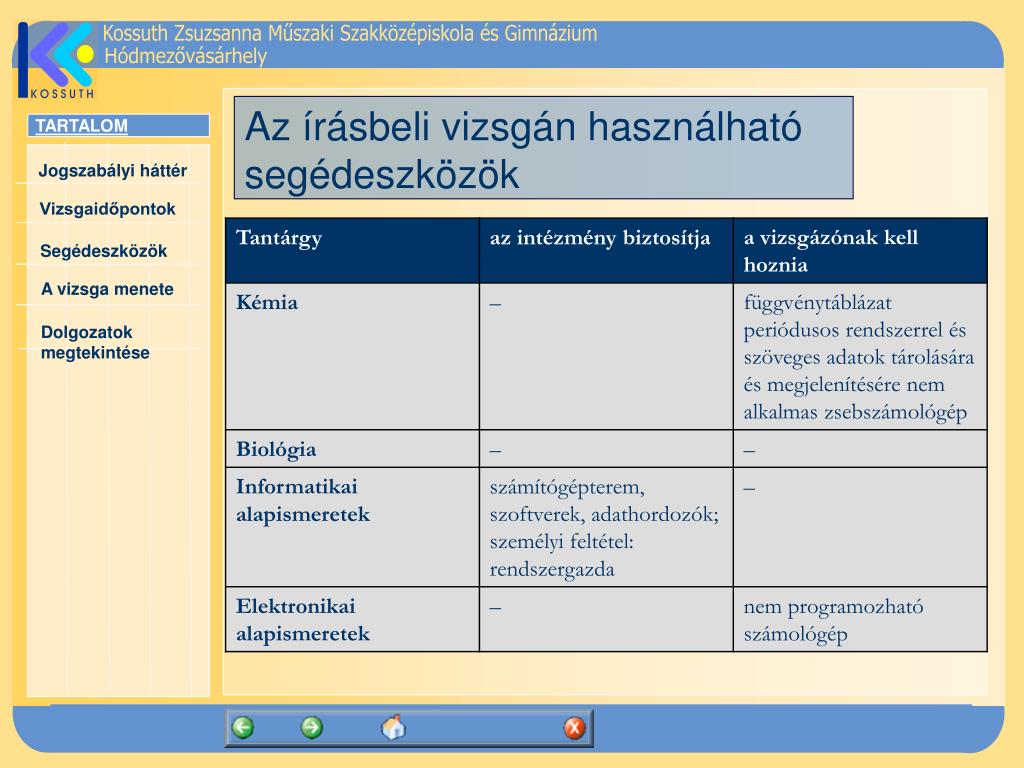This screenshot has height=768, width=1024.
Task: Open A vizsga menete section
Action: coord(107,289)
